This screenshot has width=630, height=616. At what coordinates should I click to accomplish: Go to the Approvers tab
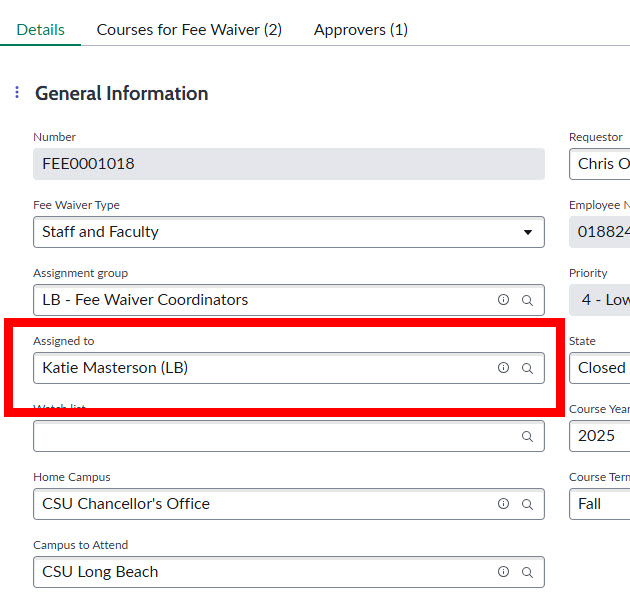tap(361, 29)
